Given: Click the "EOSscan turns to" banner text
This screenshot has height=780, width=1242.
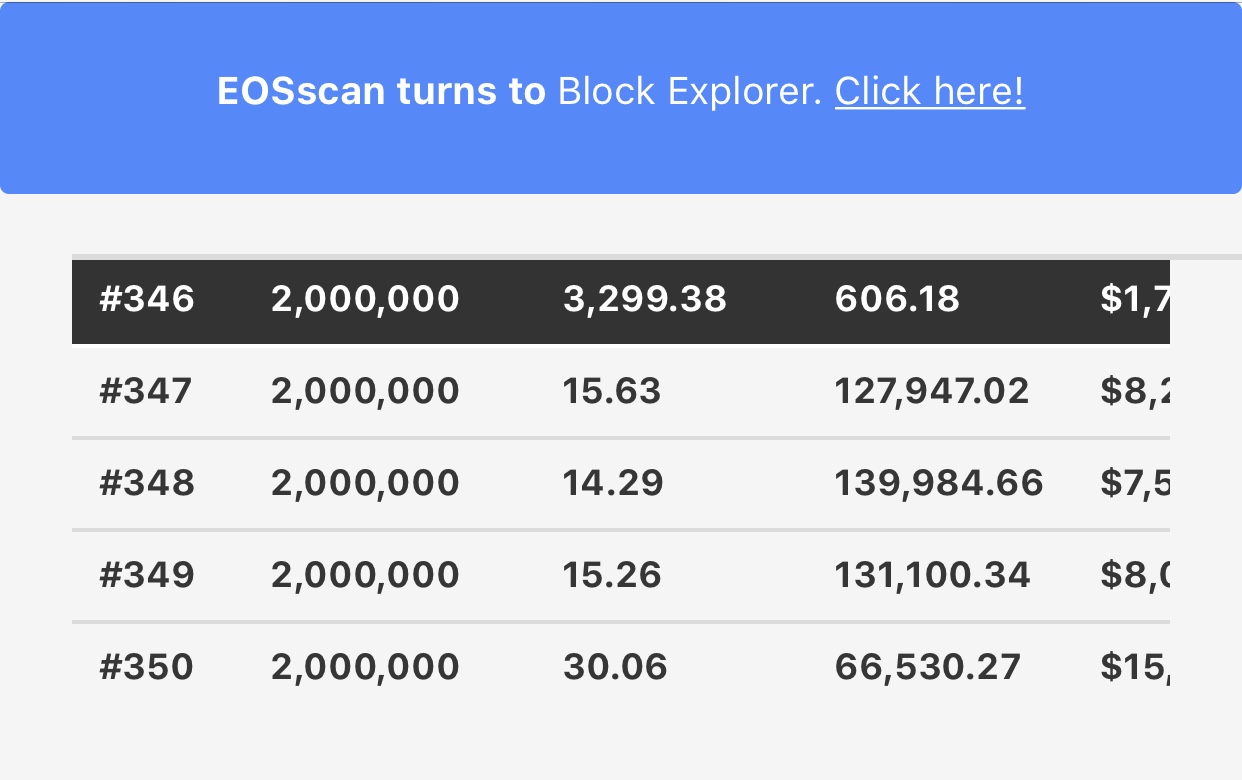Looking at the screenshot, I should tap(381, 92).
